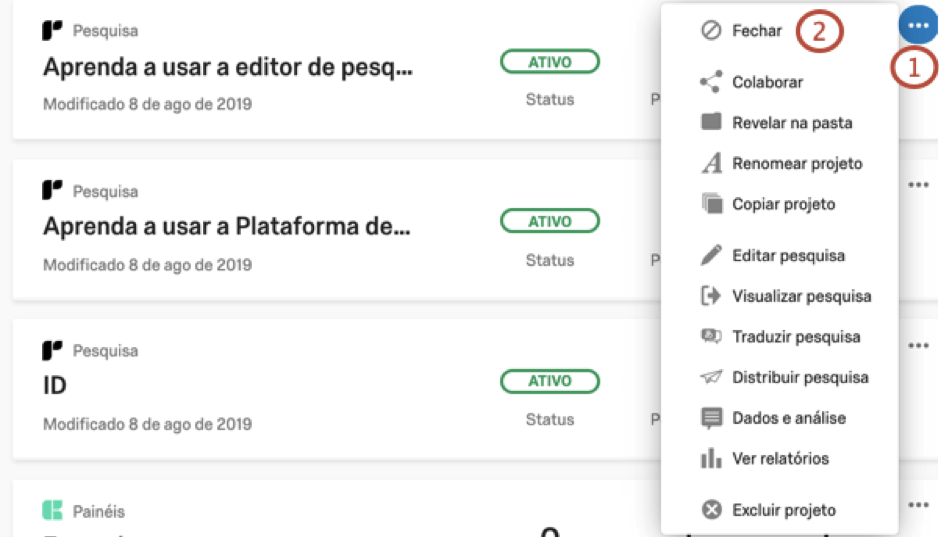Click the Visualizar pesquisa arrow icon
Screen dimensions: 939x537
711,296
